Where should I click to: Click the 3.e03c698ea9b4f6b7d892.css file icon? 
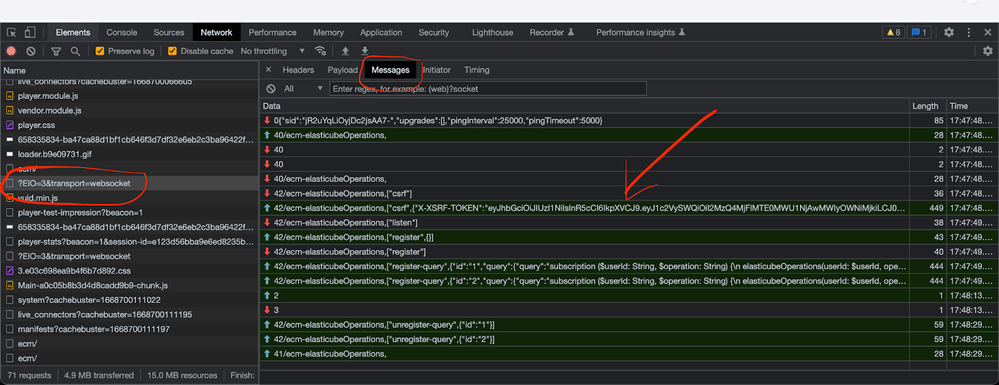(10, 271)
